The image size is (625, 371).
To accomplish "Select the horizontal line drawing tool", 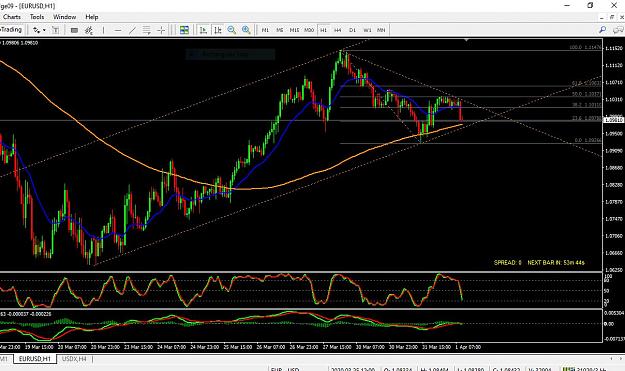I will pos(118,30).
